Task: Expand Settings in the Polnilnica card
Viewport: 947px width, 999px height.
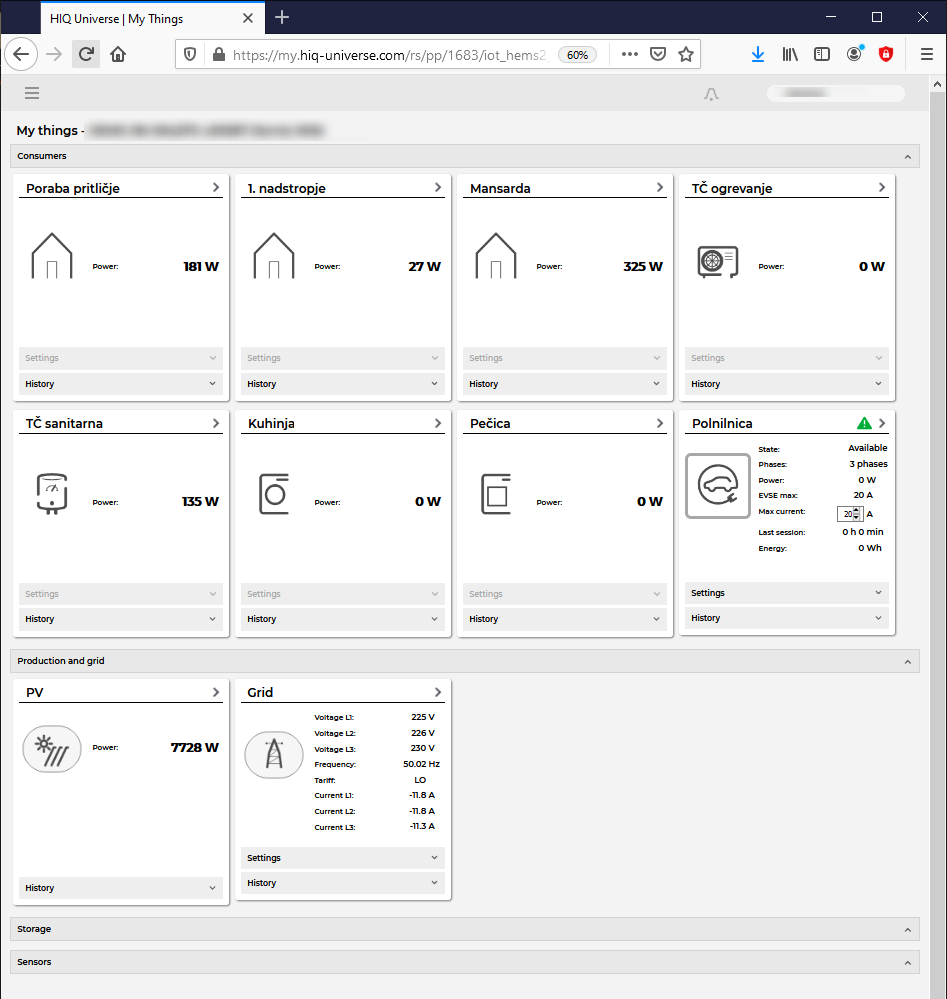Action: click(786, 593)
